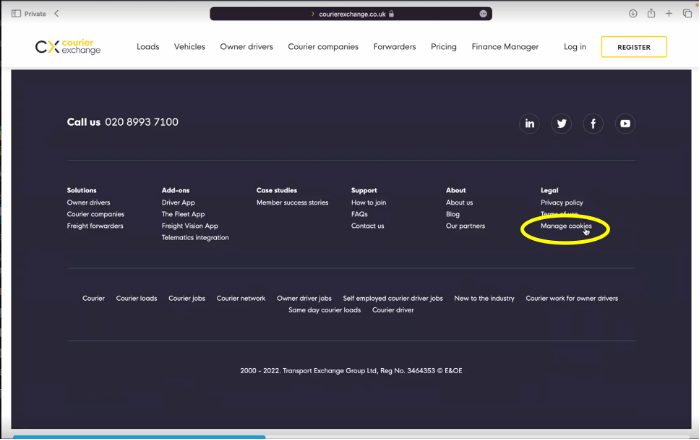Open the LinkedIn social icon
Viewport: 700px width, 440px height.
529,124
